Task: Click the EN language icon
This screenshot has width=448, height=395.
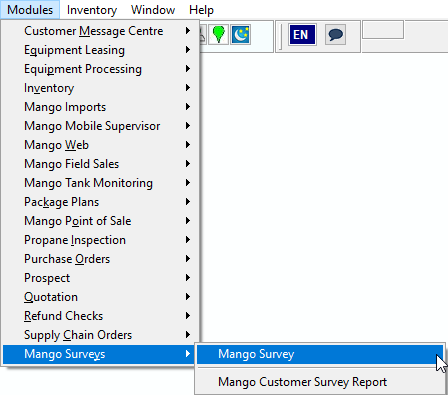Action: (302, 34)
